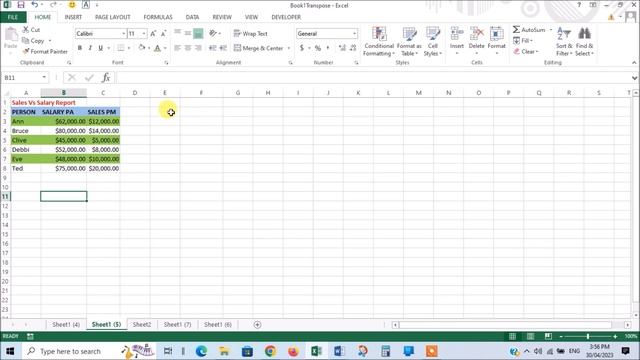
Task: Click the Save icon in quick access toolbar
Action: tap(21, 5)
